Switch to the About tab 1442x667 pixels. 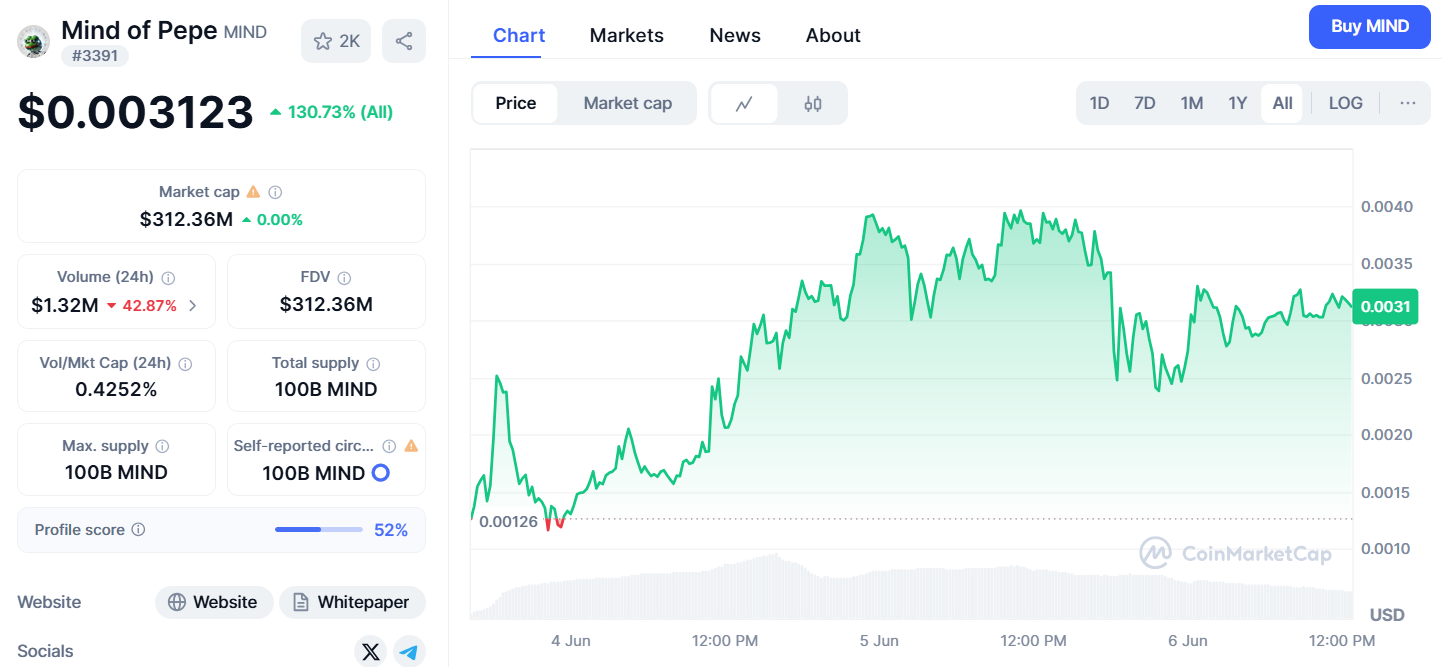(x=833, y=35)
